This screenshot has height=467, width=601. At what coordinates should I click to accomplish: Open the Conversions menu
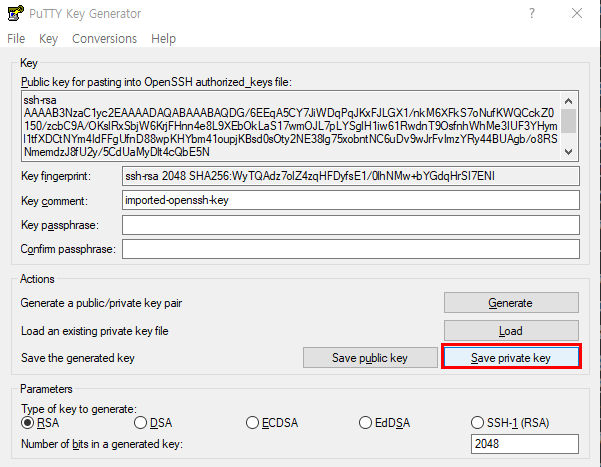104,39
